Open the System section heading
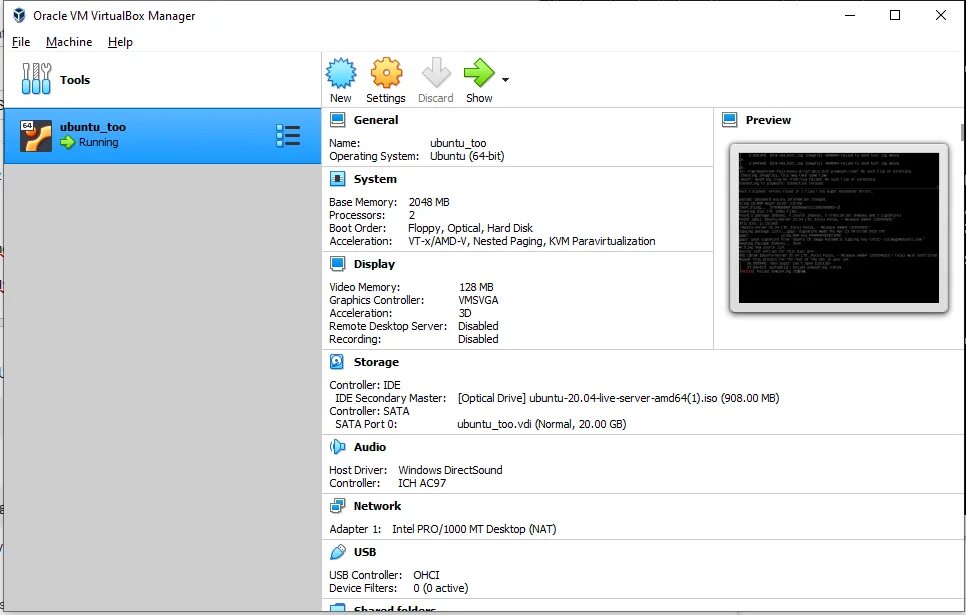This screenshot has height=615, width=966. click(375, 179)
